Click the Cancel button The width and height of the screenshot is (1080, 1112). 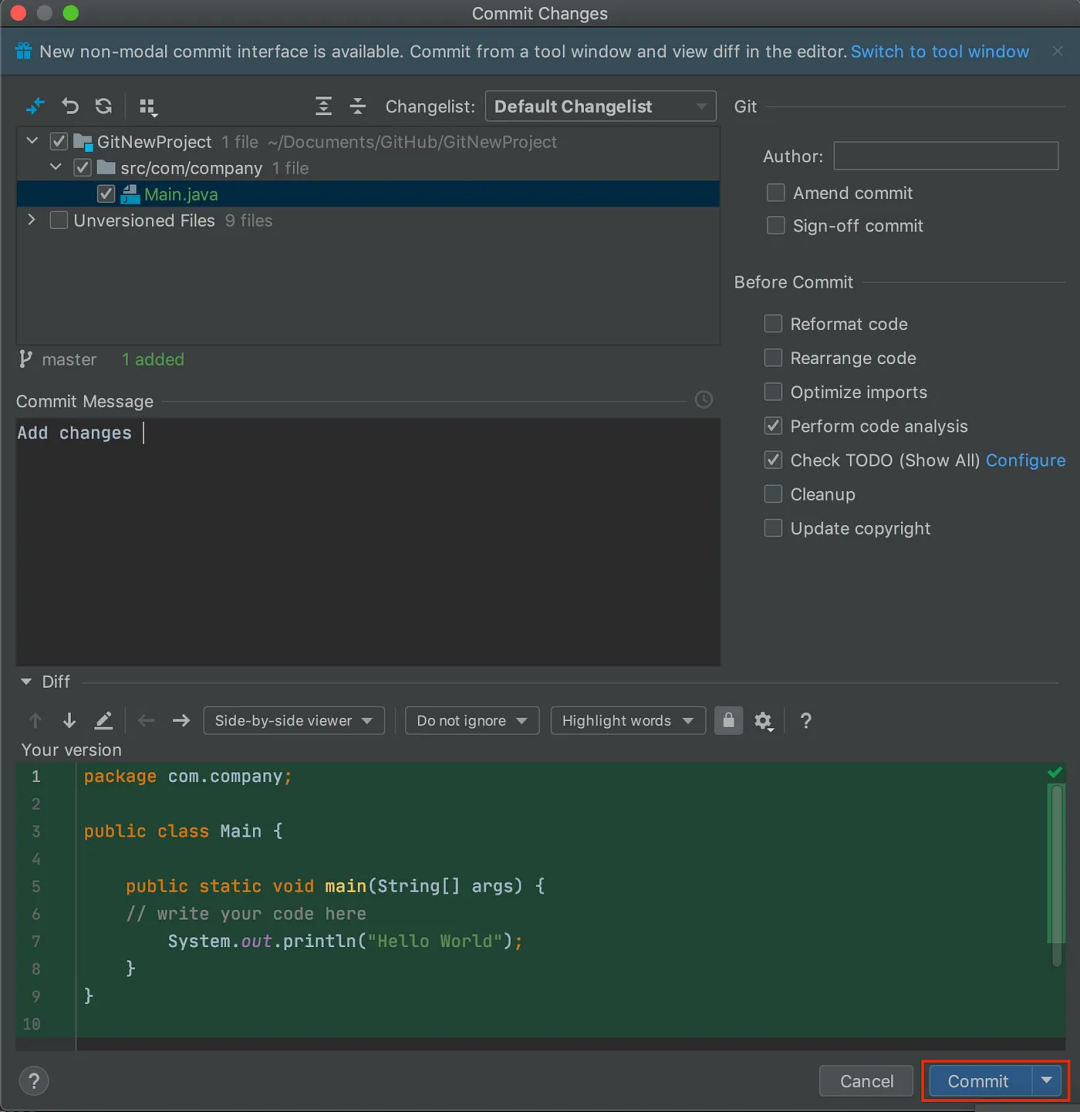click(867, 1081)
